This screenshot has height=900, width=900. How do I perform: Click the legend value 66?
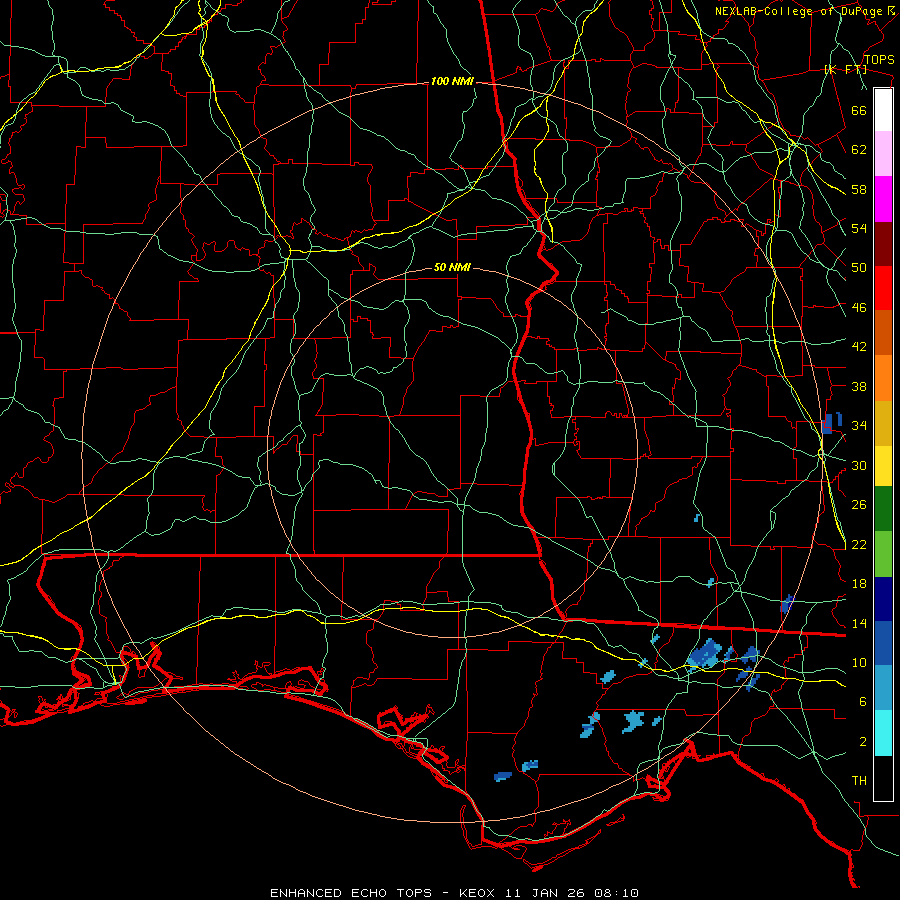(859, 110)
